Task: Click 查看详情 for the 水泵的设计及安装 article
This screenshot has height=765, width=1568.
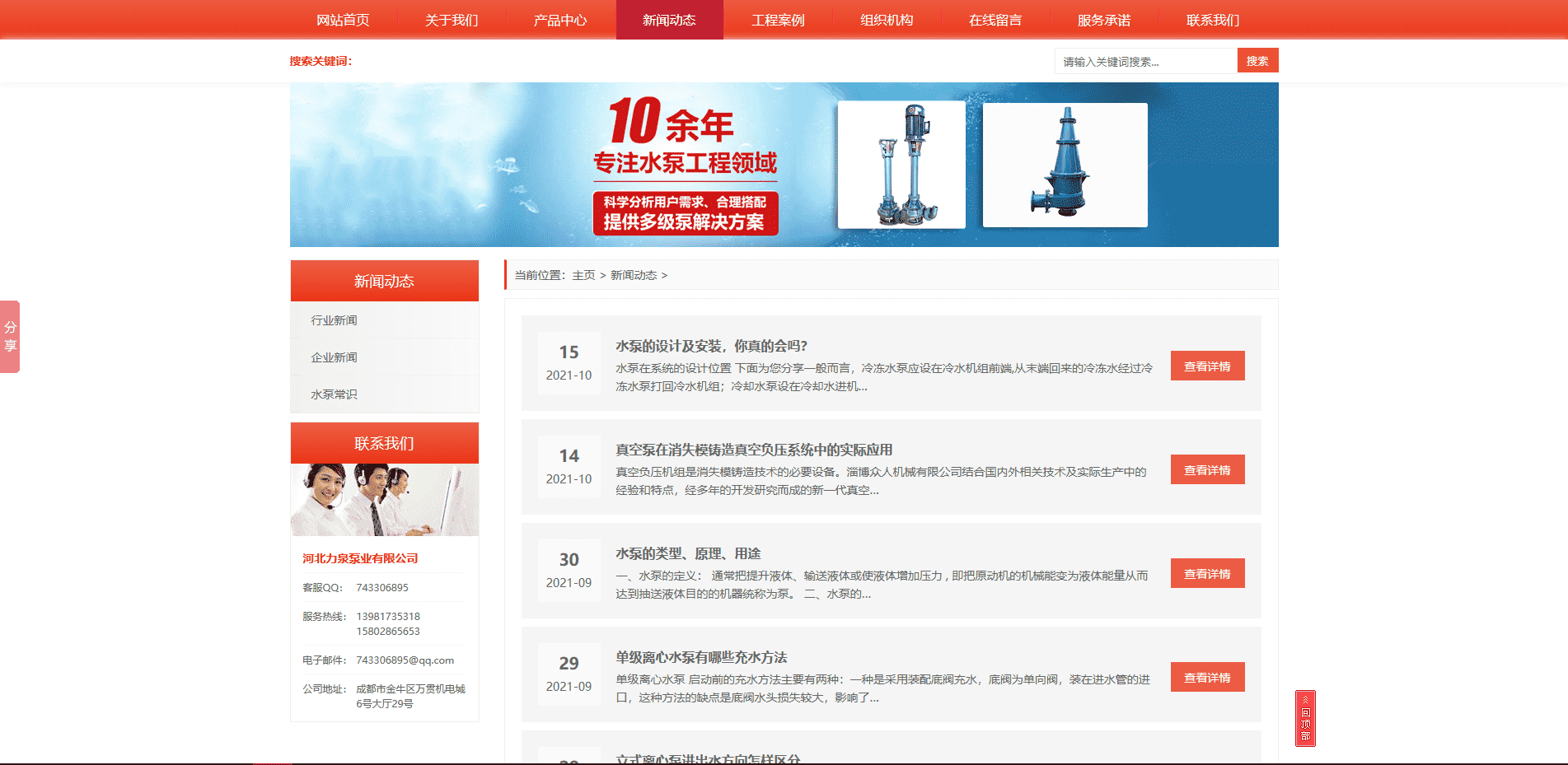Action: point(1207,366)
